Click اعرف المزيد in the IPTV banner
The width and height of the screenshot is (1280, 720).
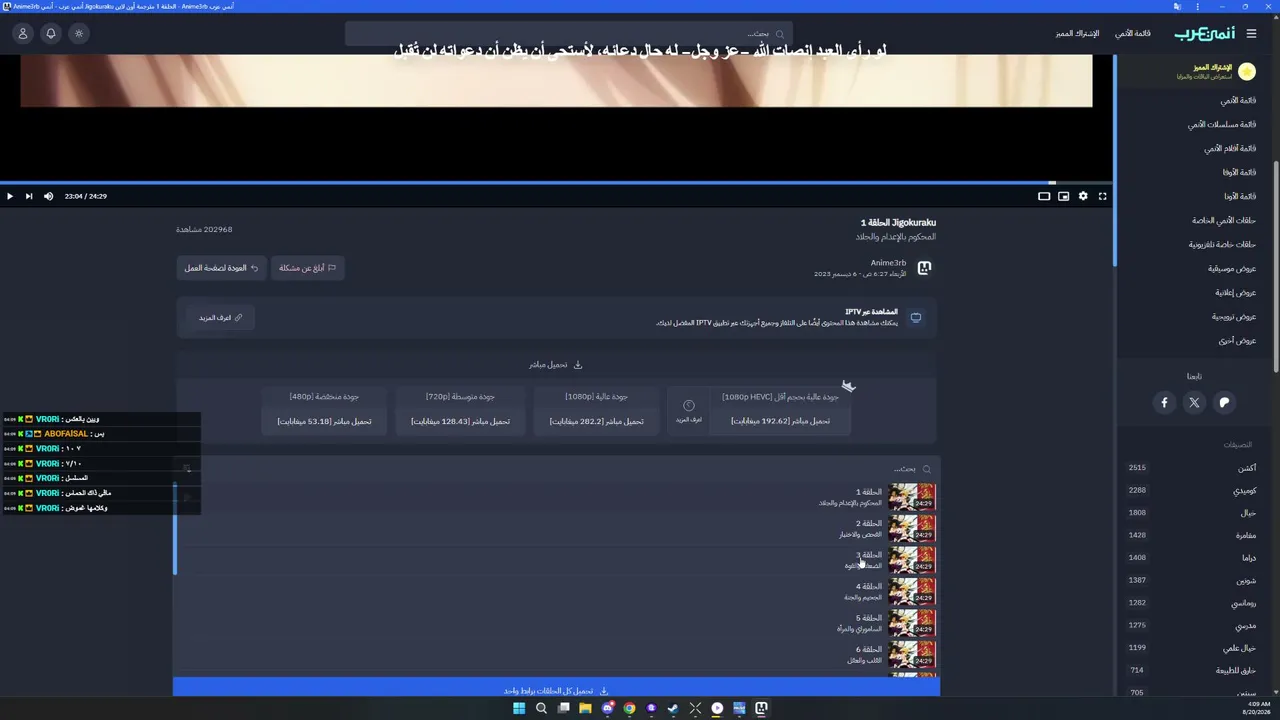220,318
